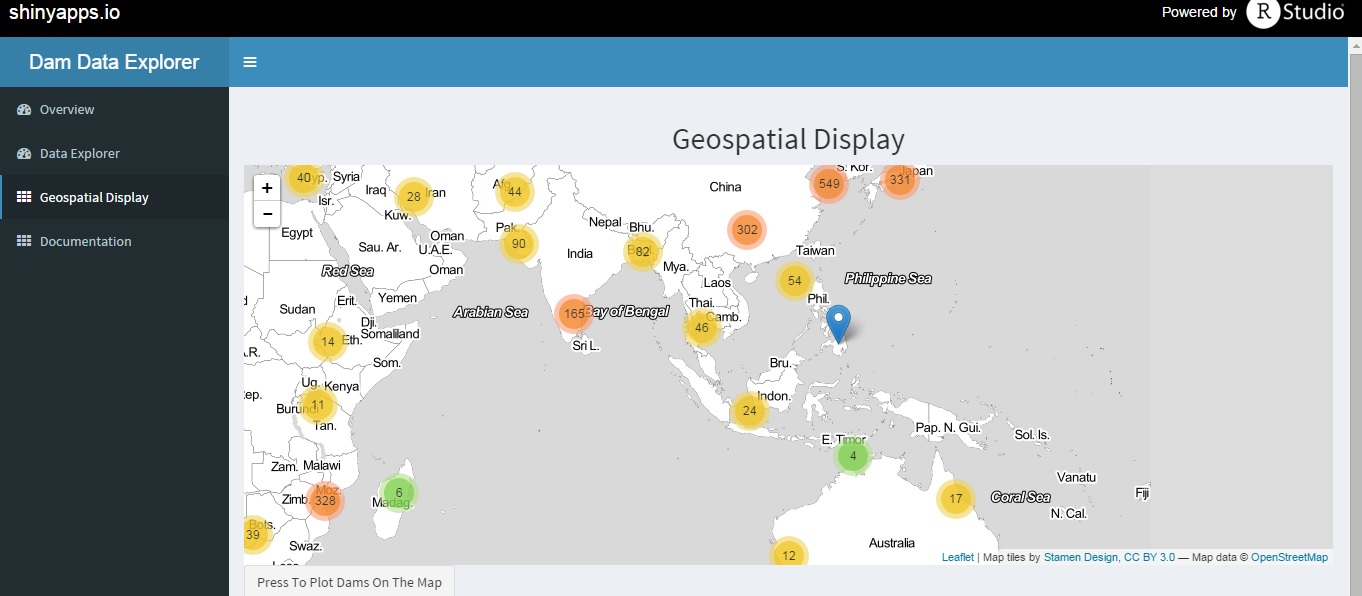The width and height of the screenshot is (1362, 596).
Task: Click the shinyapps.io logo text
Action: tap(64, 12)
